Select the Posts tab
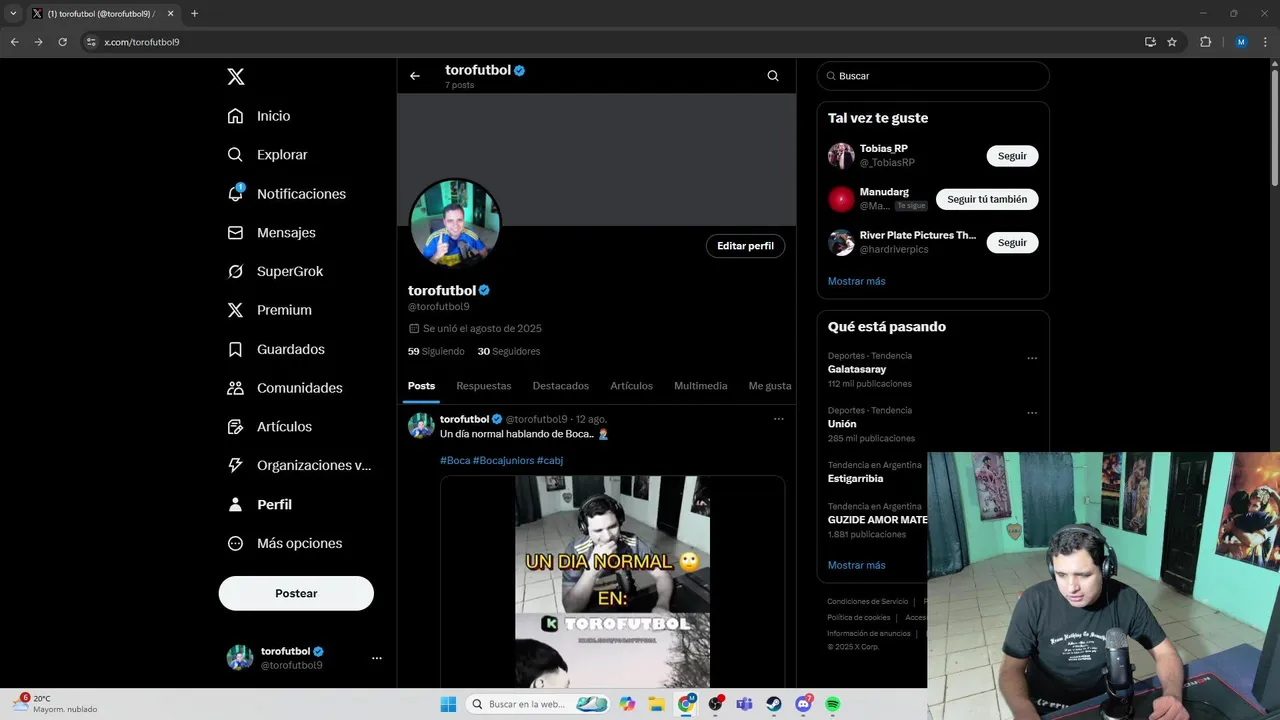The image size is (1280, 720). pyautogui.click(x=421, y=386)
